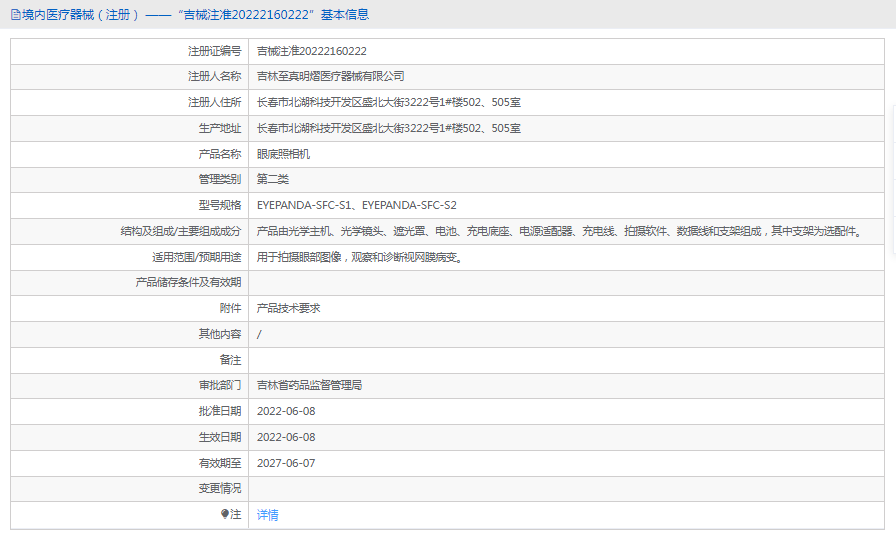This screenshot has width=896, height=537.
Task: Click the 产品名称 row label
Action: [220, 154]
